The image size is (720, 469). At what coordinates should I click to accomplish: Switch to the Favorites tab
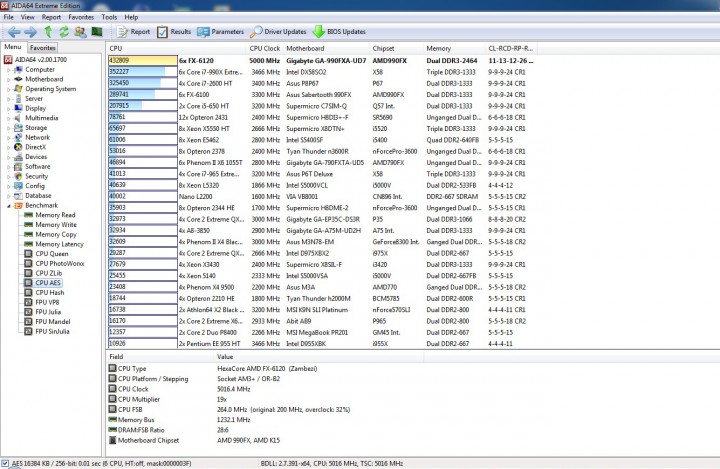[x=43, y=47]
